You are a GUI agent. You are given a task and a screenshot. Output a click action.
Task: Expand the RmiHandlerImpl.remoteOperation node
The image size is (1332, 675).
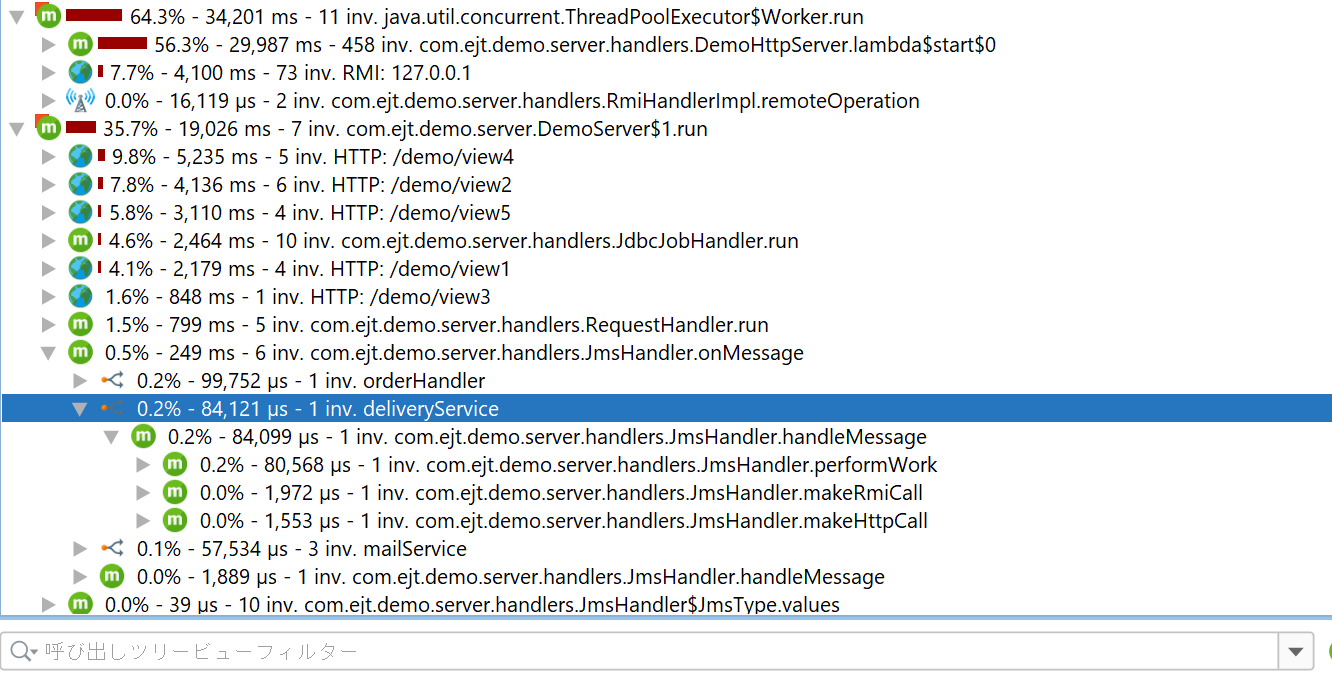(48, 101)
